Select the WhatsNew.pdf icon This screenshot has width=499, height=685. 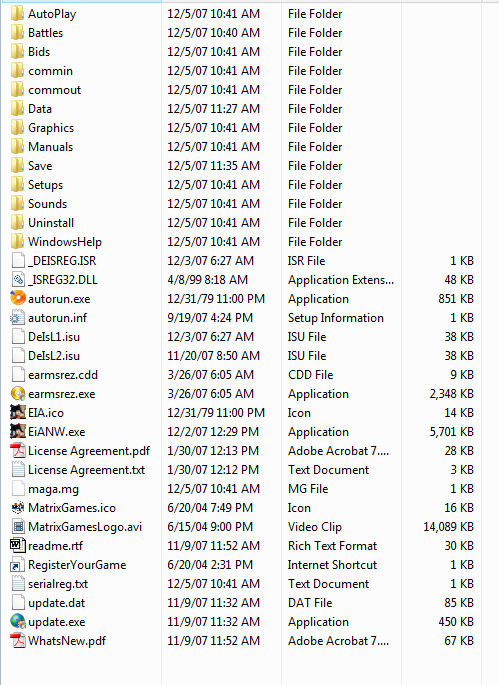[18, 640]
